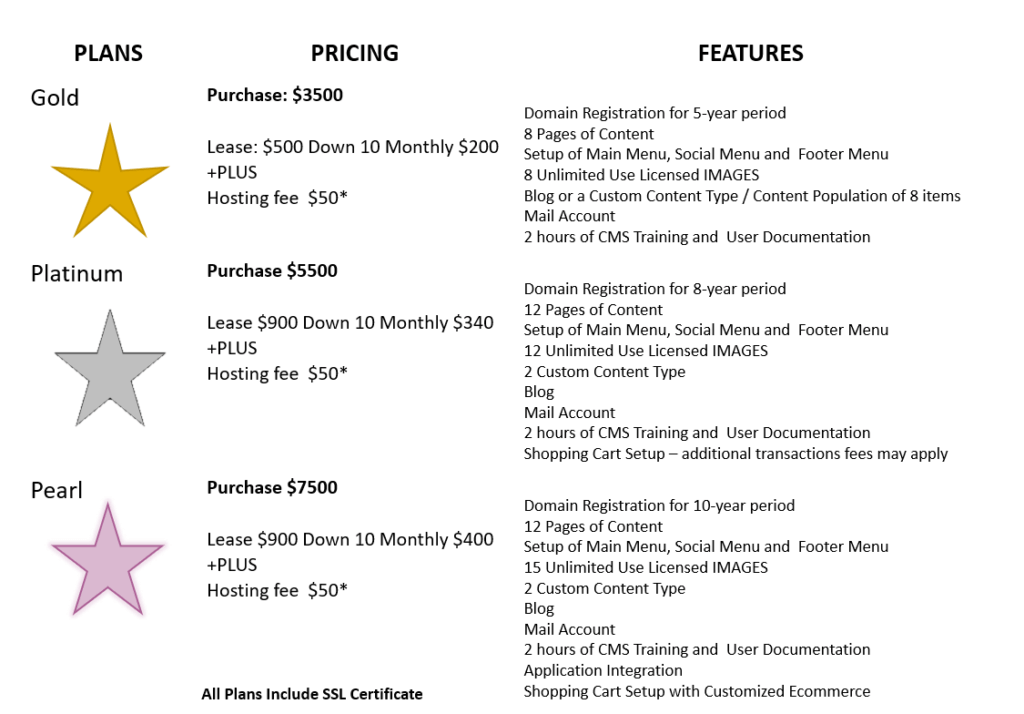Select the Platinum plan name
Screen dimensions: 1024x714
point(77,273)
